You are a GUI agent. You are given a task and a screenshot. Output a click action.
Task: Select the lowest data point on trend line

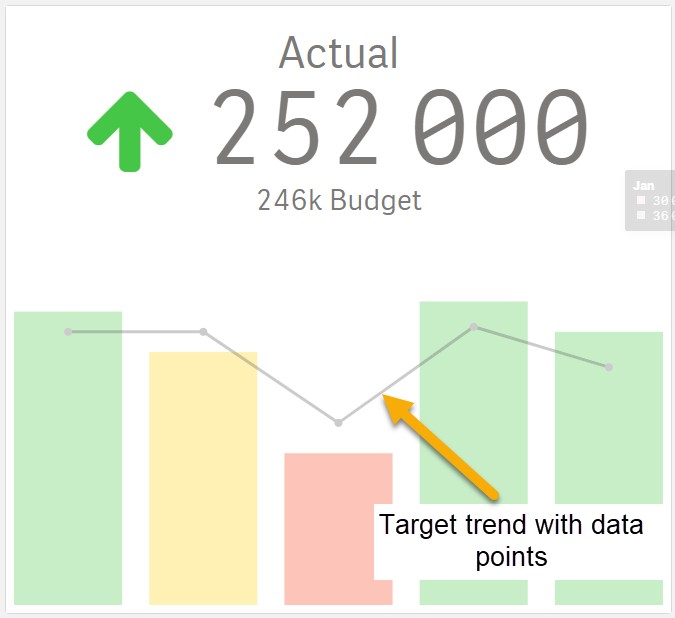point(338,423)
